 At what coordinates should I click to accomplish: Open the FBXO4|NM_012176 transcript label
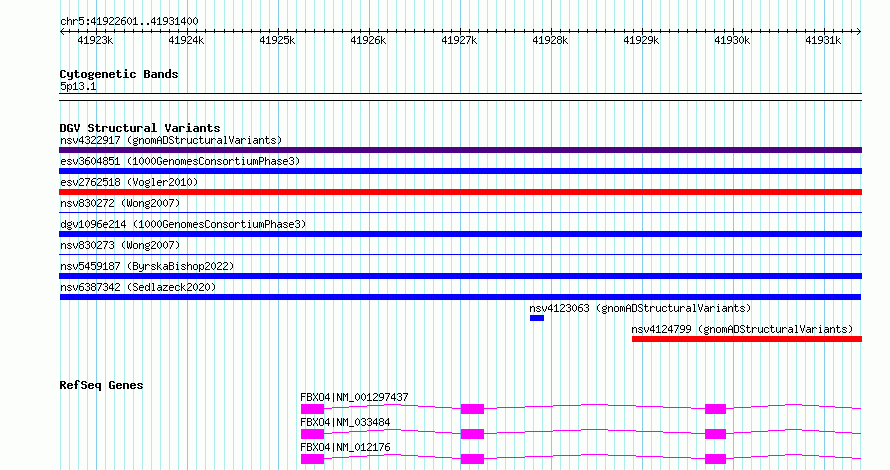(345, 447)
